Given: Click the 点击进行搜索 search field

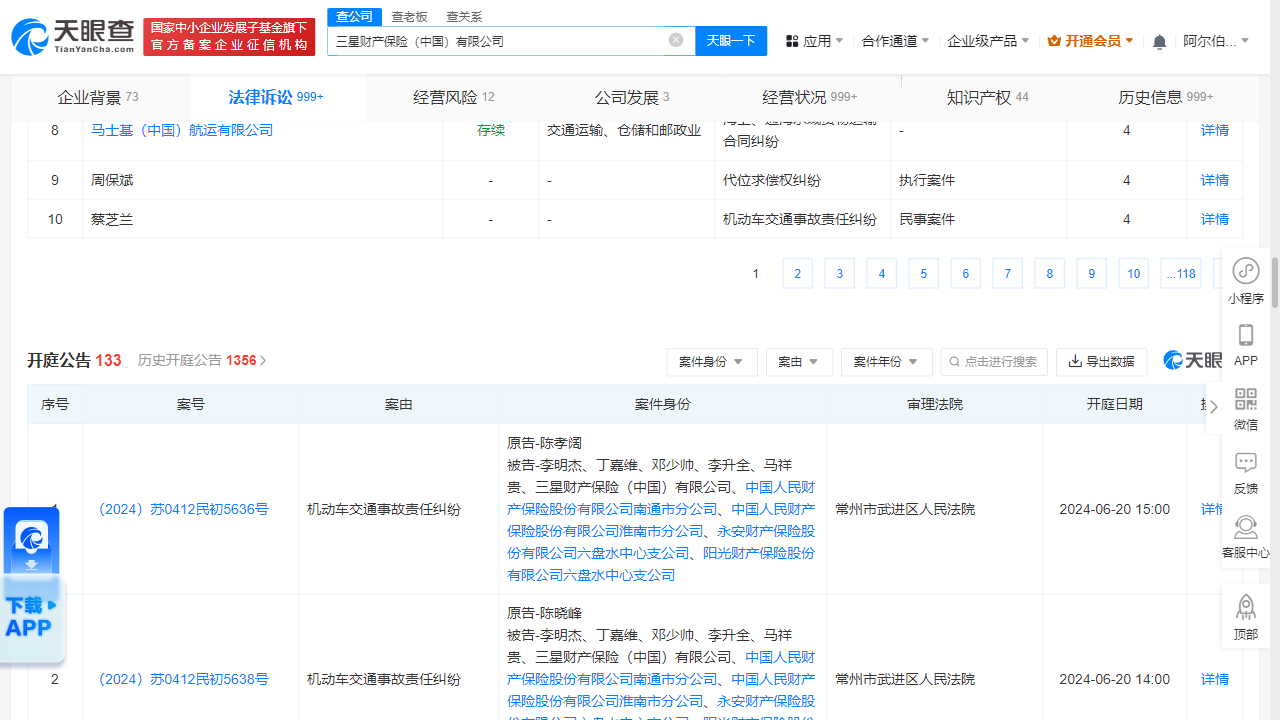Looking at the screenshot, I should click(x=994, y=362).
